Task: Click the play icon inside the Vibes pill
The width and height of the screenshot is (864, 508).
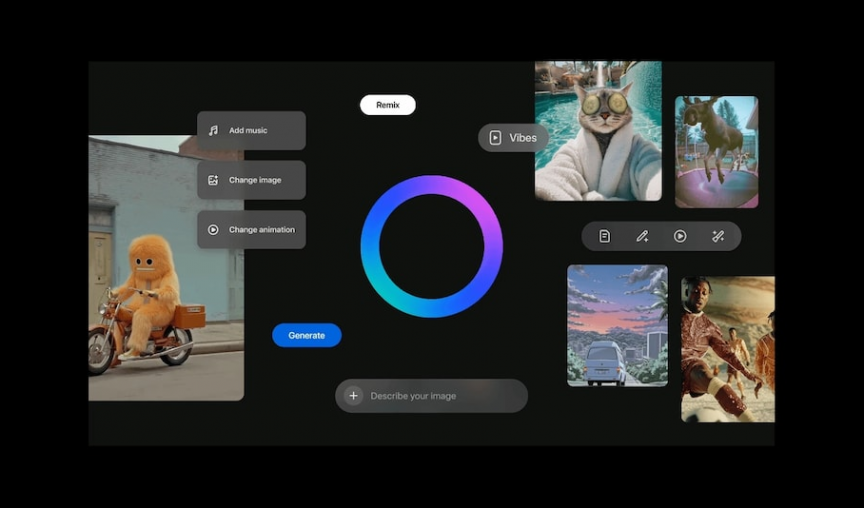Action: (x=495, y=138)
